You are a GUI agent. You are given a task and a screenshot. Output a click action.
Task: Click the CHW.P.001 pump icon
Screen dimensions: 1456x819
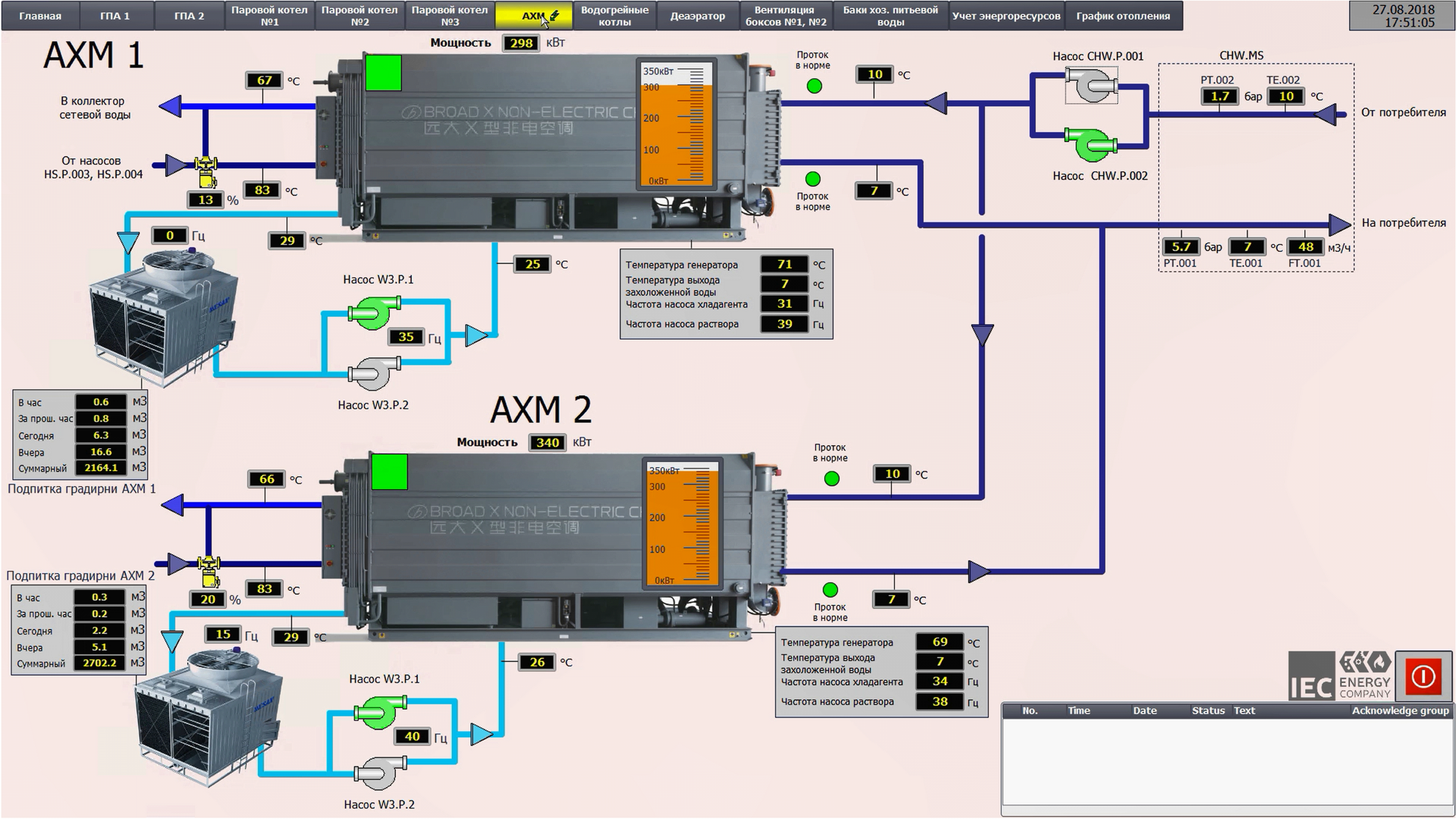[x=1091, y=85]
